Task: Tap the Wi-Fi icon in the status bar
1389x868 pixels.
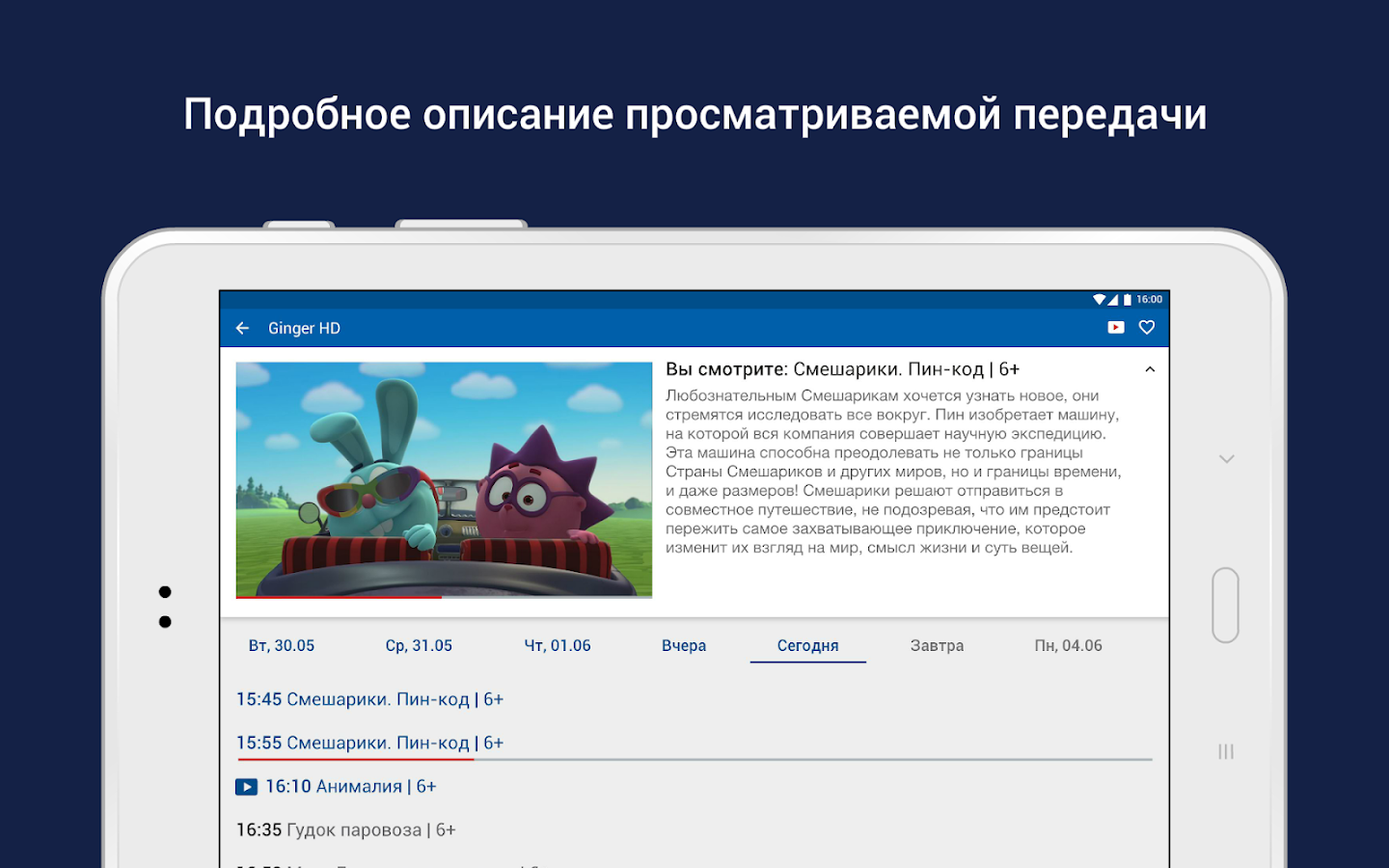Action: coord(1099,299)
